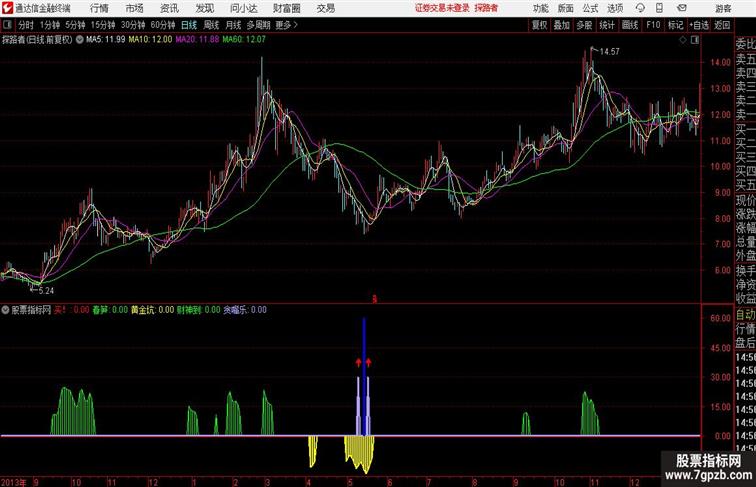Image resolution: width=756 pixels, height=487 pixels.
Task: Click the diamond icon above the chart
Action: click(683, 40)
